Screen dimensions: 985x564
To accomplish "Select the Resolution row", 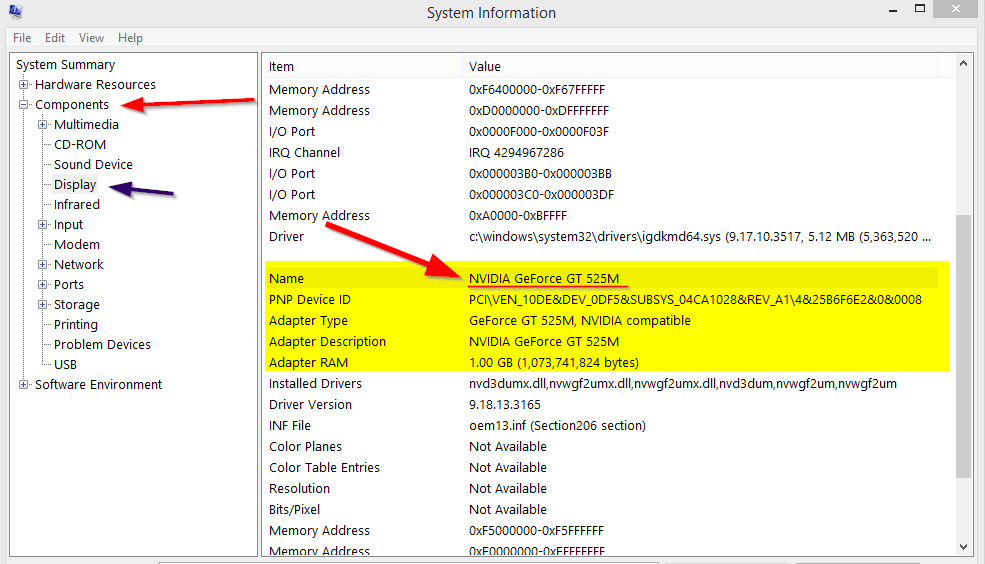I will coord(602,489).
